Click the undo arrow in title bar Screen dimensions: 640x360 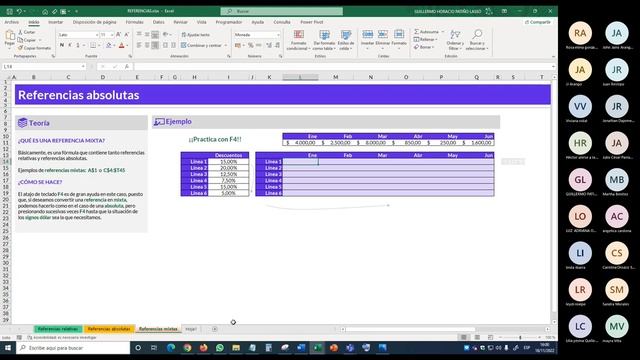pyautogui.click(x=19, y=11)
